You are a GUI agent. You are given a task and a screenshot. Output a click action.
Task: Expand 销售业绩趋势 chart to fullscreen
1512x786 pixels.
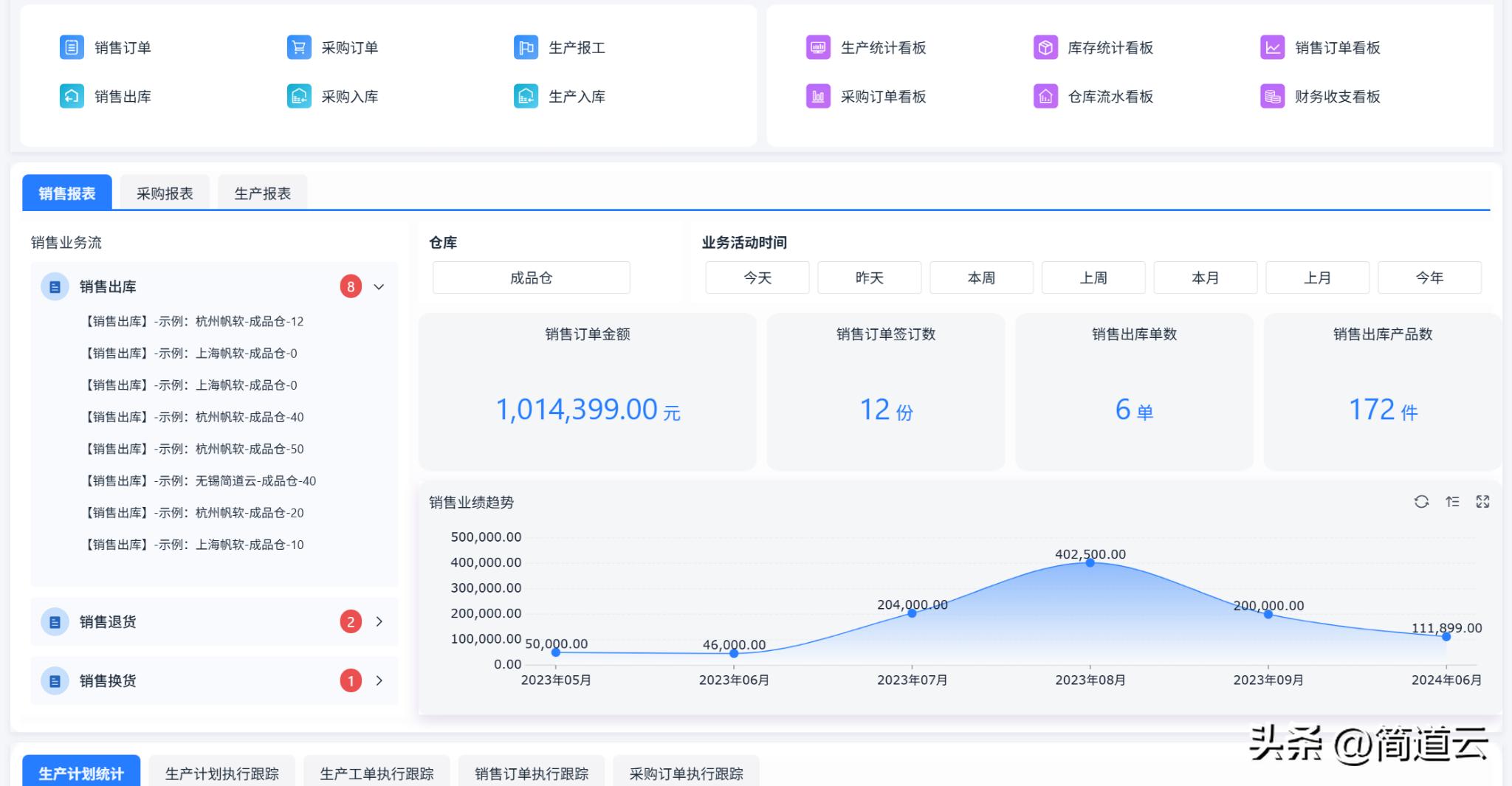click(1482, 502)
